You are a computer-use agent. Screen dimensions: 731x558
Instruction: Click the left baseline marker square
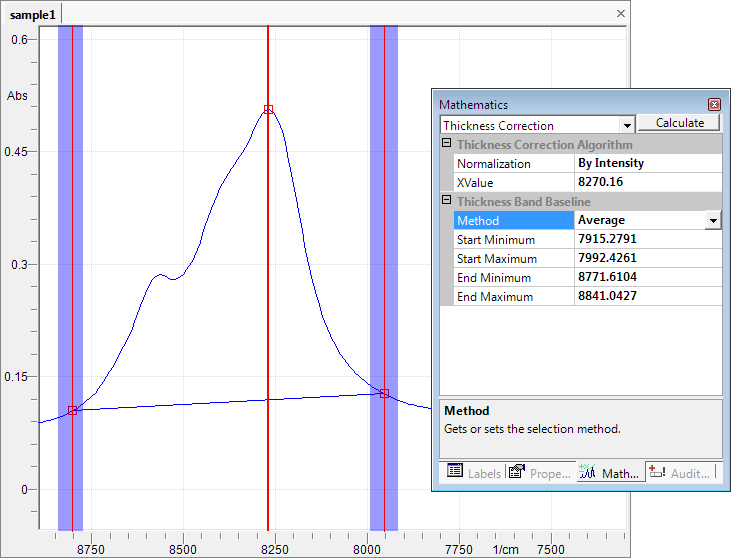point(73,410)
